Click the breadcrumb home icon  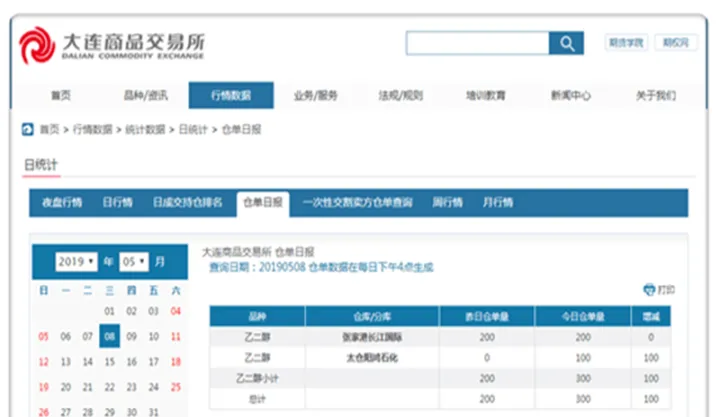[x=28, y=130]
